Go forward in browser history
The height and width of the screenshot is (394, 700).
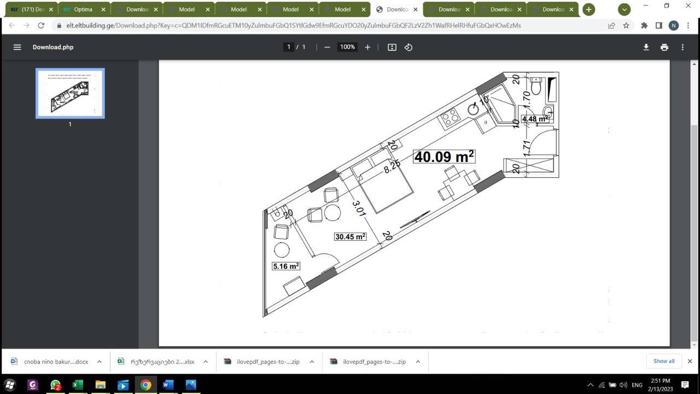pos(26,25)
